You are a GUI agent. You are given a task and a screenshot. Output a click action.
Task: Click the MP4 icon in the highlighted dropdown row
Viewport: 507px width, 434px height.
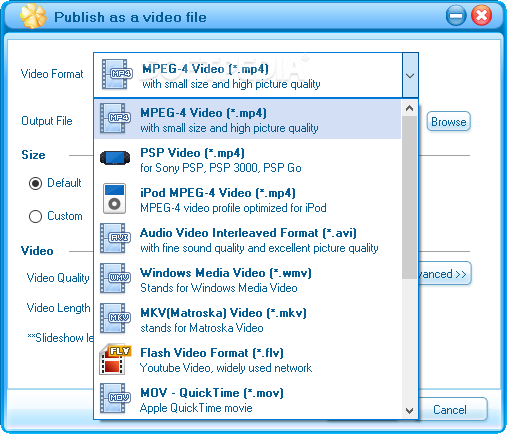(115, 118)
